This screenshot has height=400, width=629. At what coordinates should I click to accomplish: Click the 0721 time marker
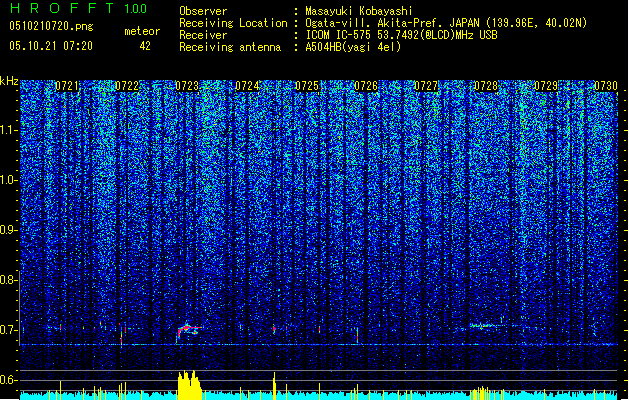(67, 86)
